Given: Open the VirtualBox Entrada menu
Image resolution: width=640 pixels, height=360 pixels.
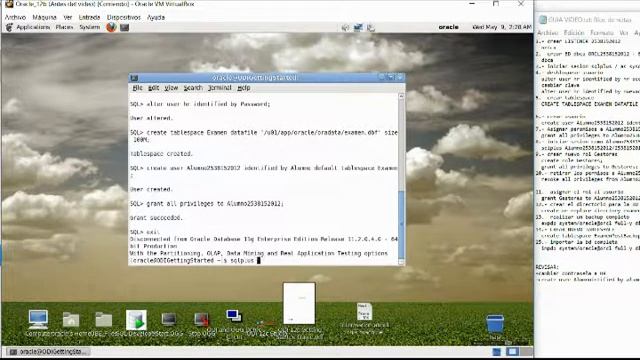Looking at the screenshot, I should 89,17.
